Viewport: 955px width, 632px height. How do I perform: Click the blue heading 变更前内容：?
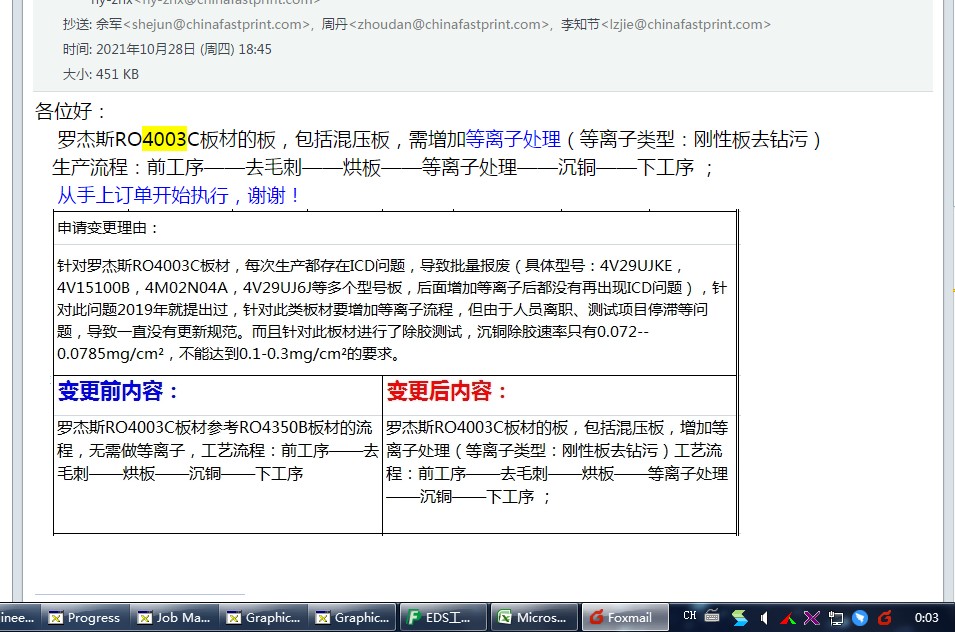click(x=118, y=391)
